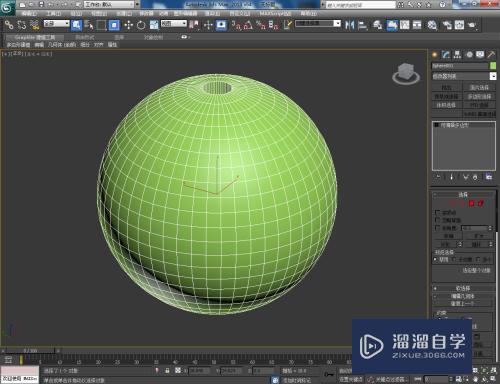Switch to Hierarchy command panel tab

(x=457, y=55)
